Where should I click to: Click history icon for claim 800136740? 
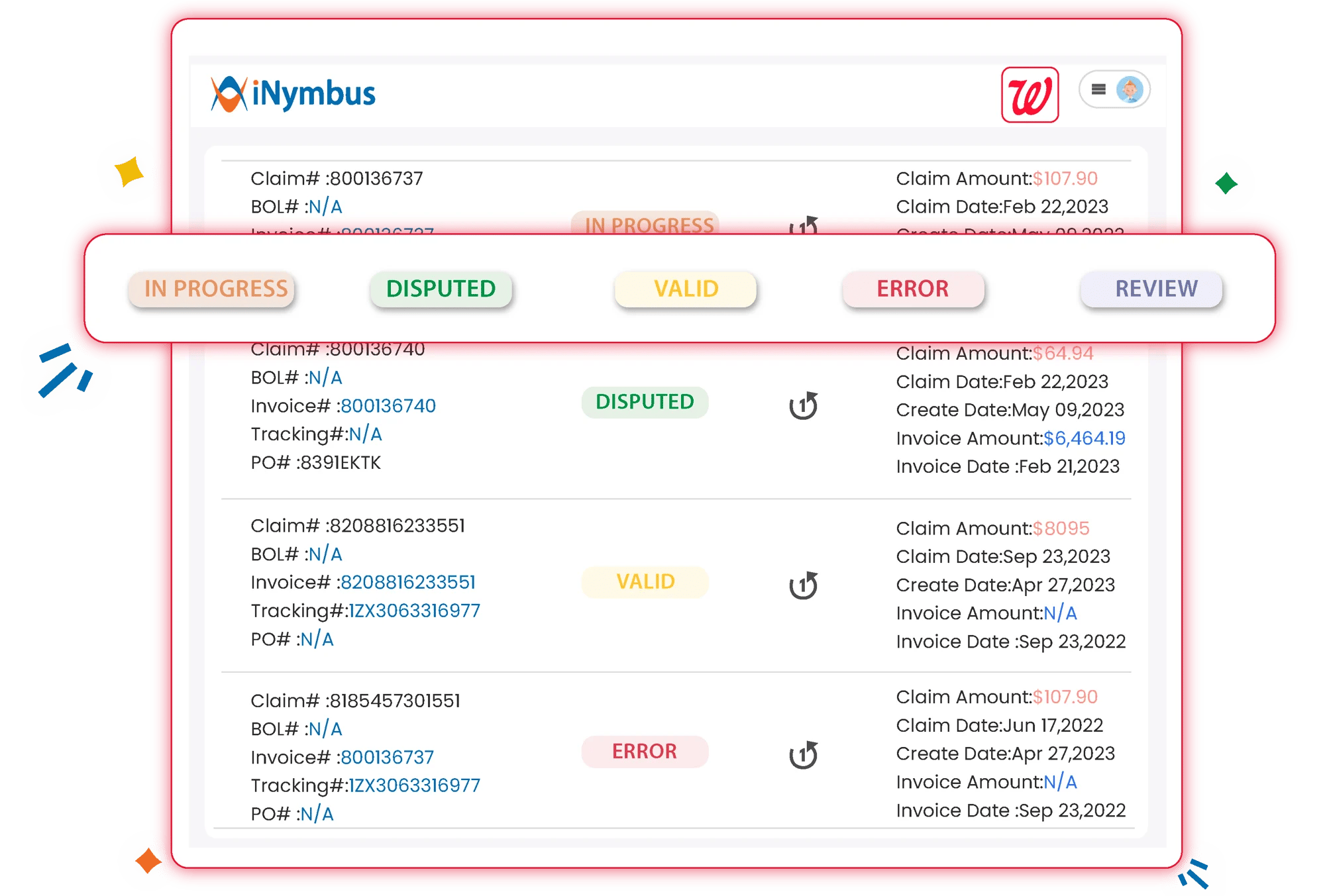coord(803,405)
